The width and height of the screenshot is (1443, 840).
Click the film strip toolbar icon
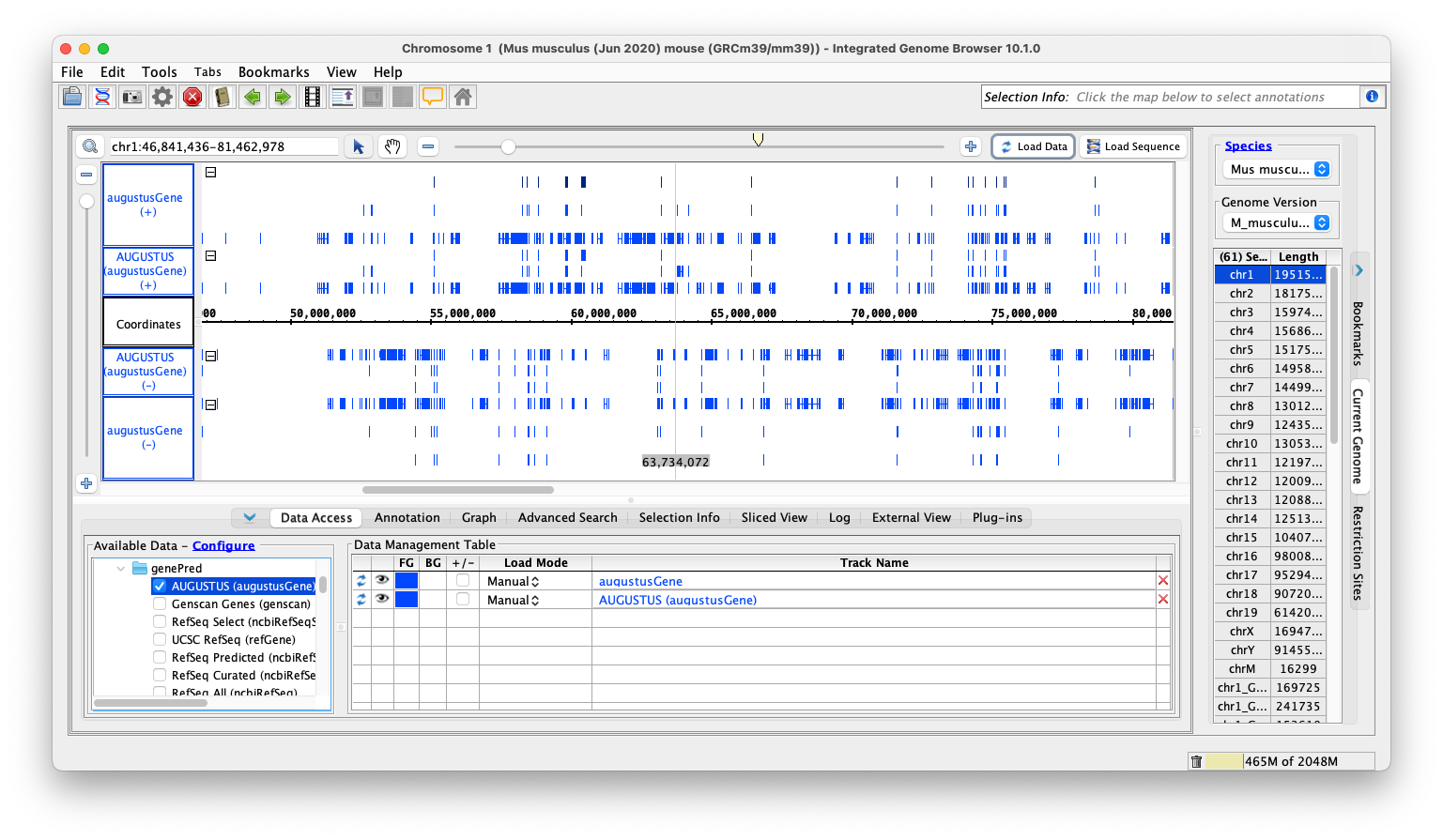pyautogui.click(x=313, y=97)
